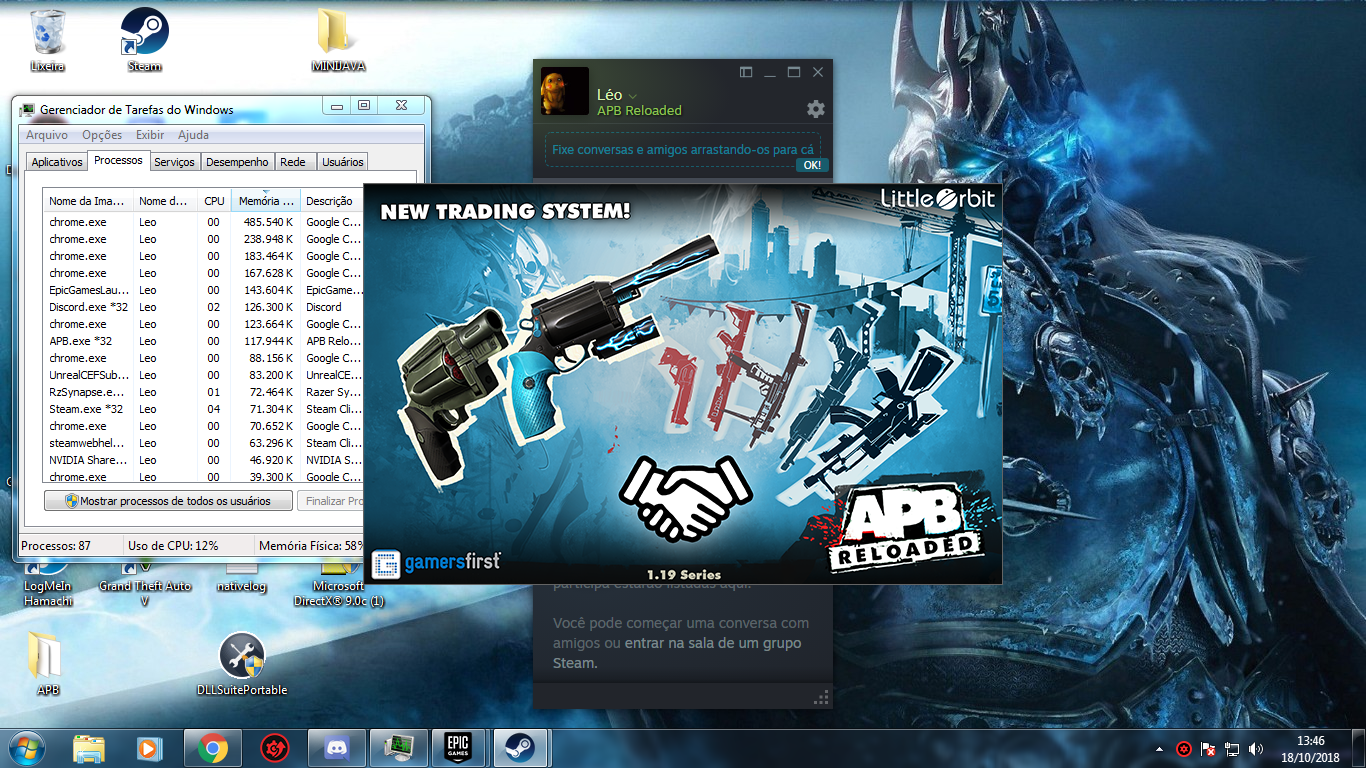Select the DLLSuitePortable desktop icon
Screen dimensions: 1366x768
[242, 663]
